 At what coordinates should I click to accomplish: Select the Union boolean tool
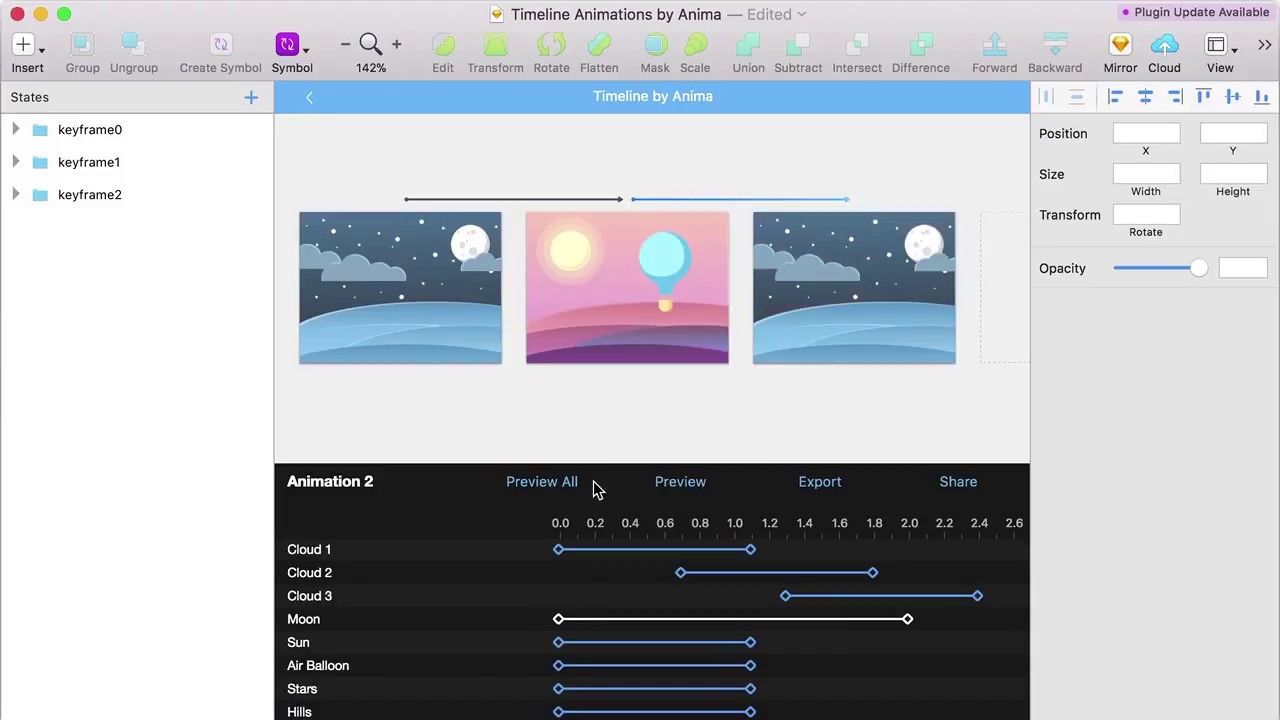[748, 44]
